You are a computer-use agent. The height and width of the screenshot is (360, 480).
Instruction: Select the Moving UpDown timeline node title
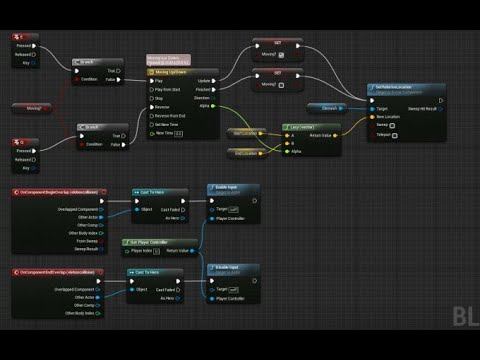(183, 72)
